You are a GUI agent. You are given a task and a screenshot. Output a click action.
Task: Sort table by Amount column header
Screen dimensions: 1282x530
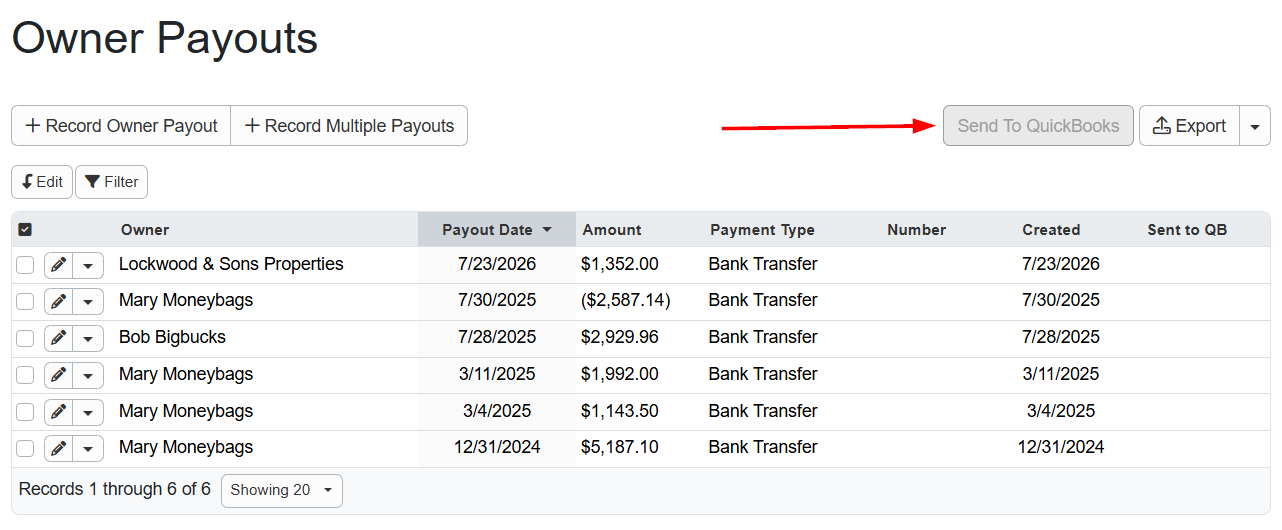coord(612,230)
